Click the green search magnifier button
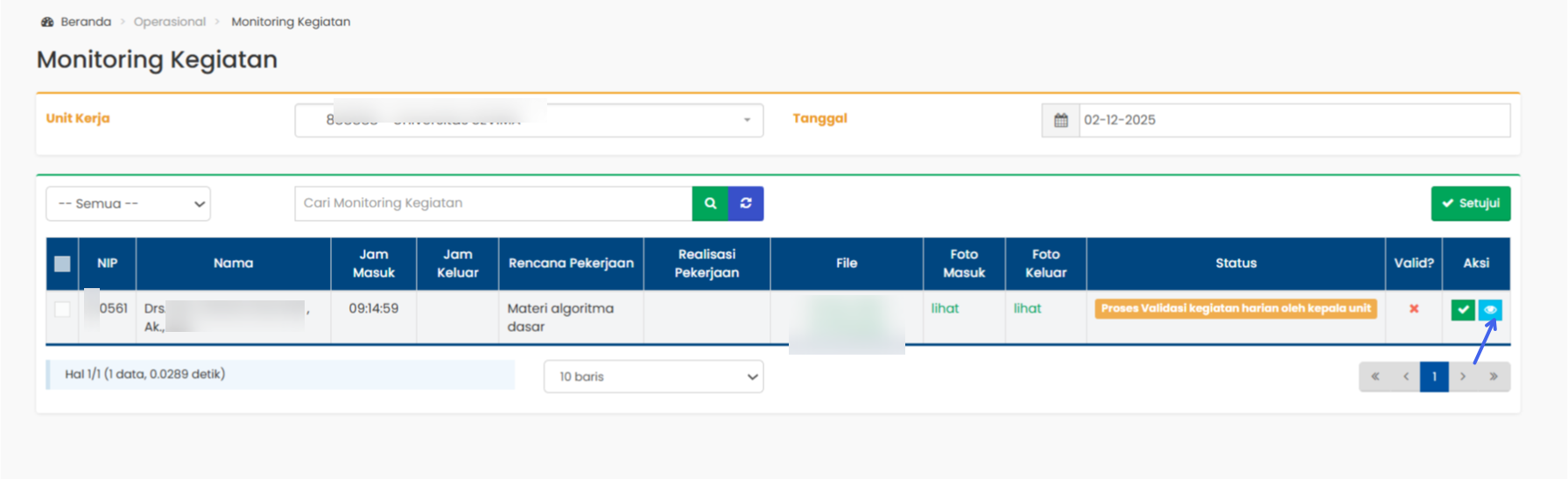Viewport: 1568px width, 479px height. click(710, 203)
